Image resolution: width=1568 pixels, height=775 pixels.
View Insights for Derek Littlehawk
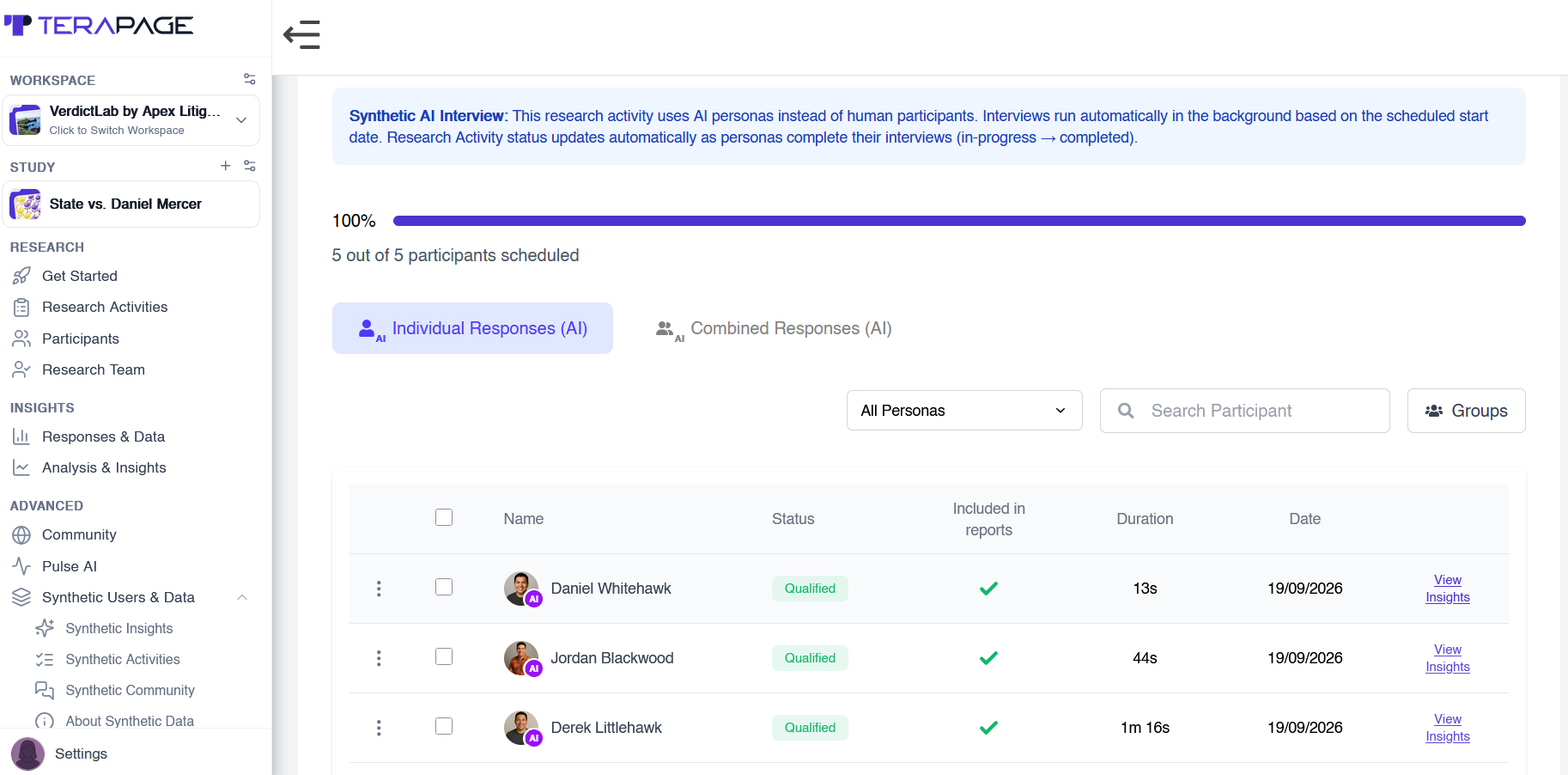pos(1448,728)
